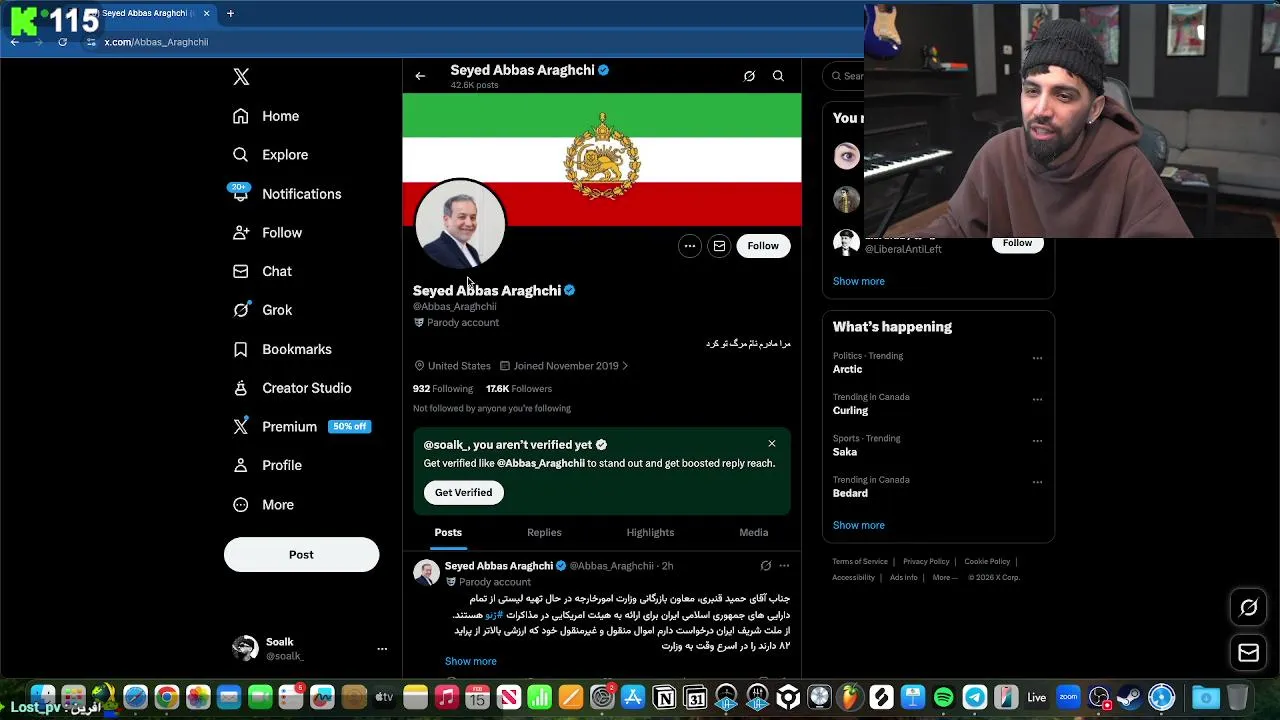This screenshot has height=720, width=1280.
Task: Follow Seyed Abbas Araghchi
Action: 763,246
